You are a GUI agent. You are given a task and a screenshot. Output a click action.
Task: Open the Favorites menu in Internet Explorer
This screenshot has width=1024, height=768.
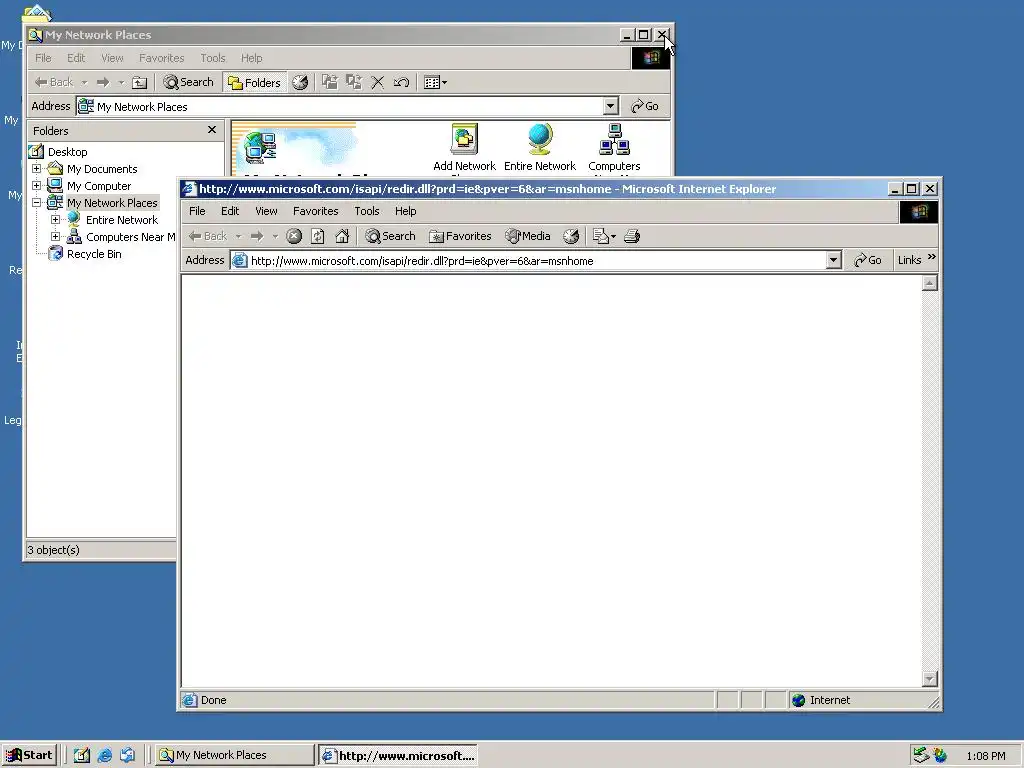(316, 212)
